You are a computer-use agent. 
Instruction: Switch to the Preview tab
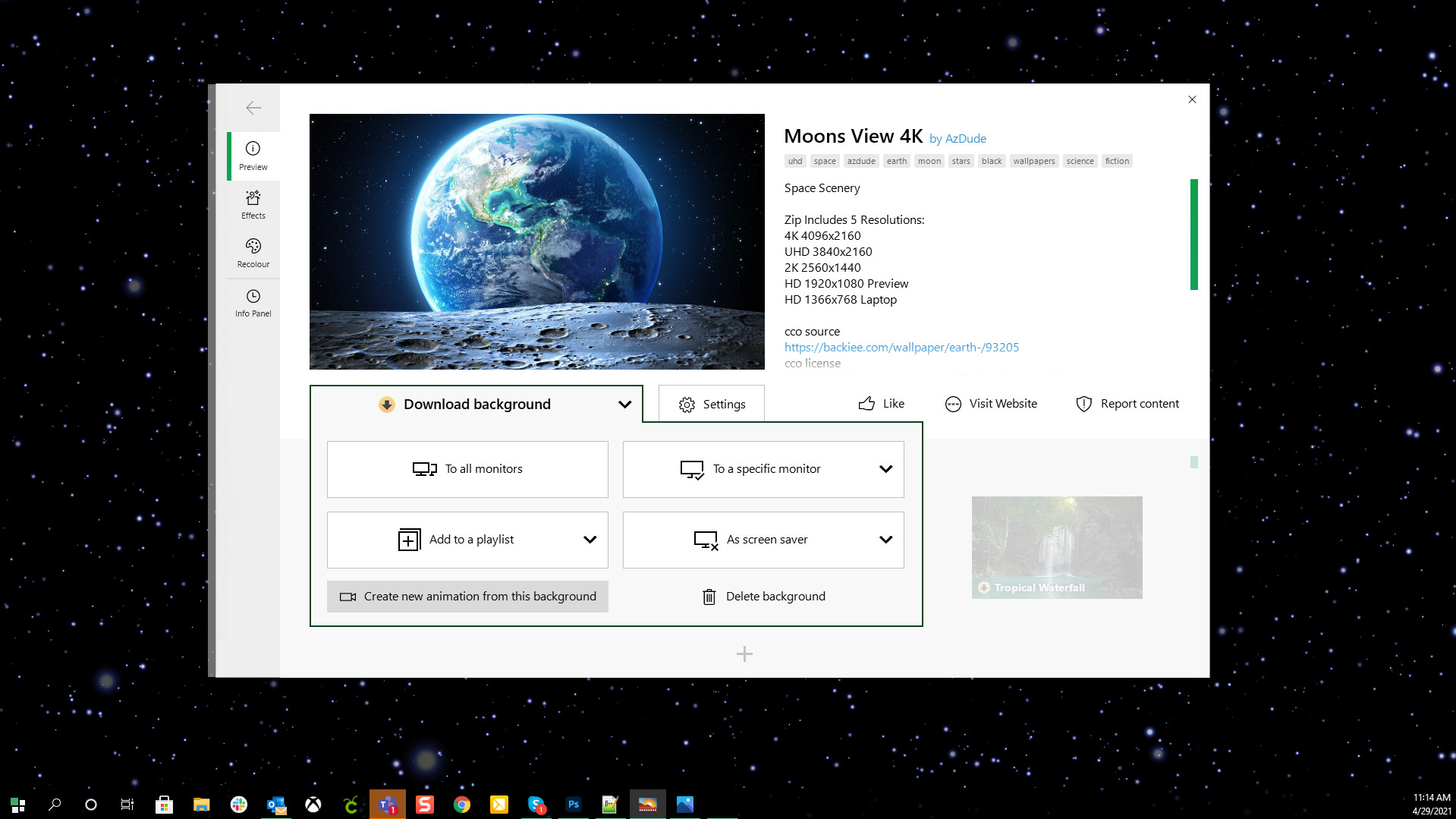point(253,156)
